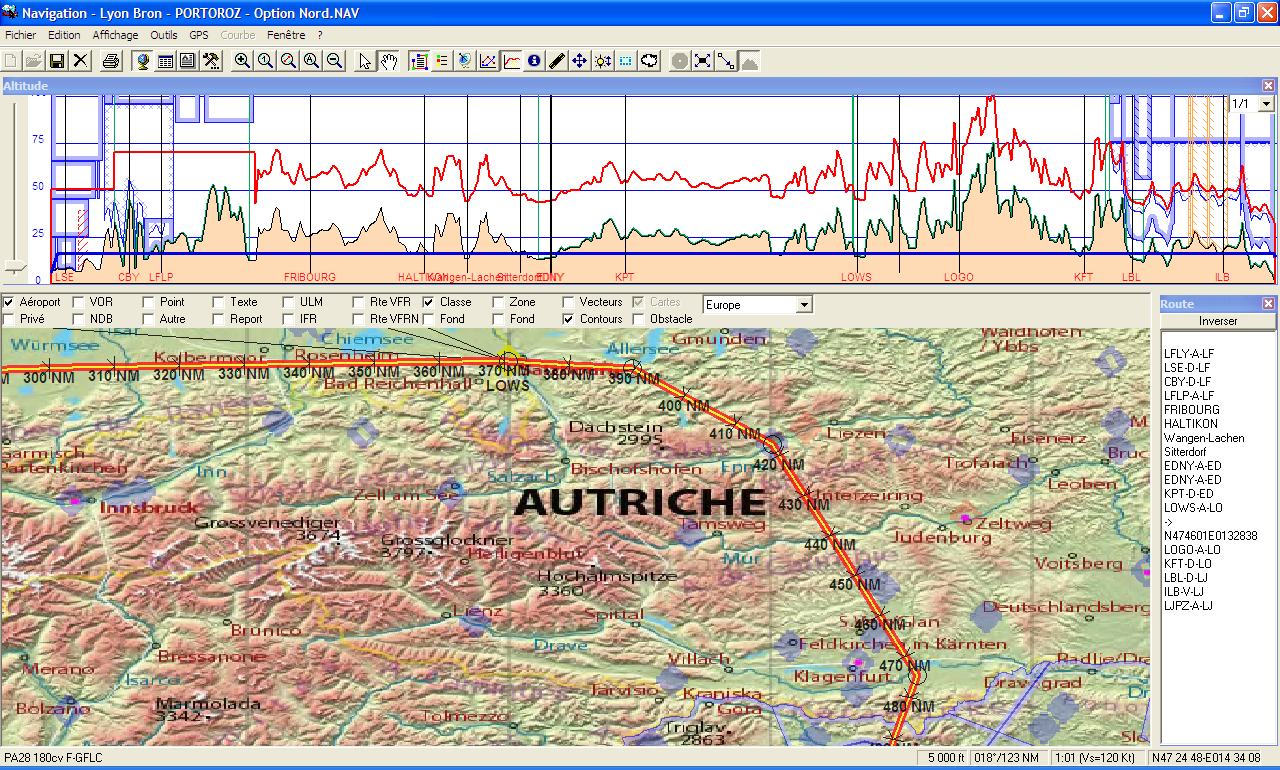
Task: Select the arrow pointer tool
Action: [x=365, y=61]
